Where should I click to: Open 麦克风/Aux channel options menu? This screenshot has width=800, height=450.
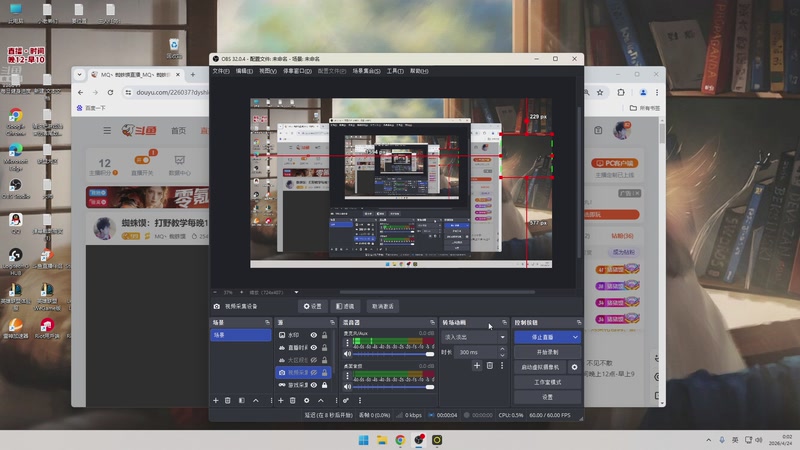[x=347, y=343]
